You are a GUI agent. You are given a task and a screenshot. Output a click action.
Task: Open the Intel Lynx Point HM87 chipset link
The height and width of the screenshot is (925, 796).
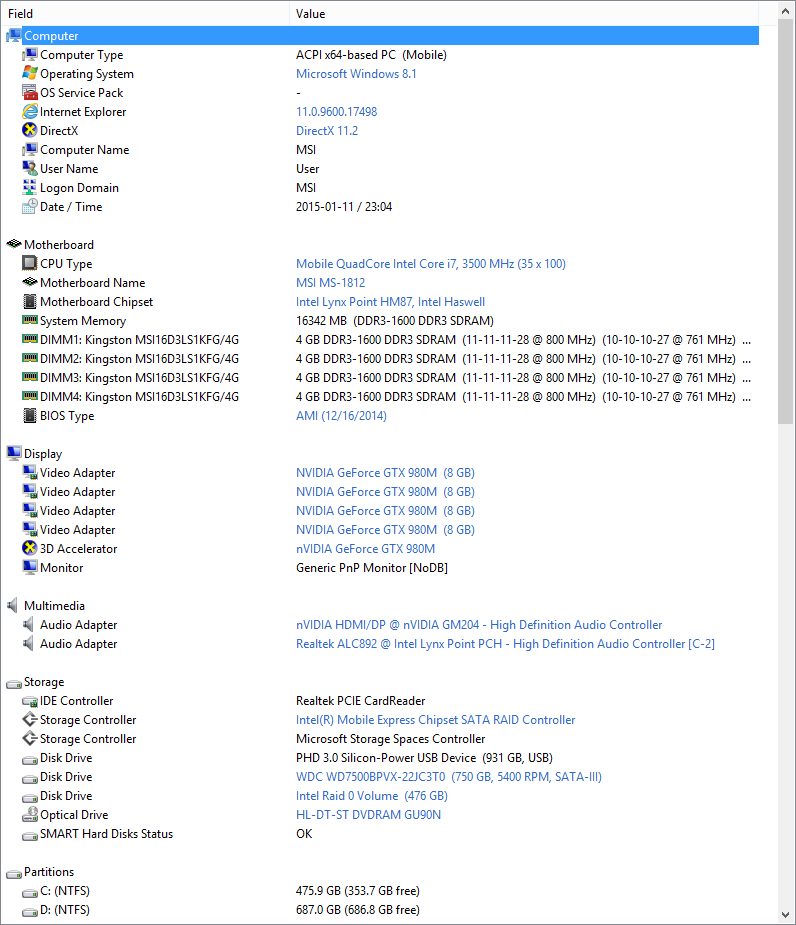[390, 301]
